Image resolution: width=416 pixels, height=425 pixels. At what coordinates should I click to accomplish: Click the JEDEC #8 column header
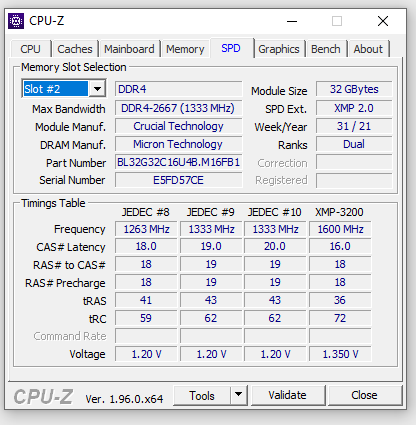[x=146, y=212]
